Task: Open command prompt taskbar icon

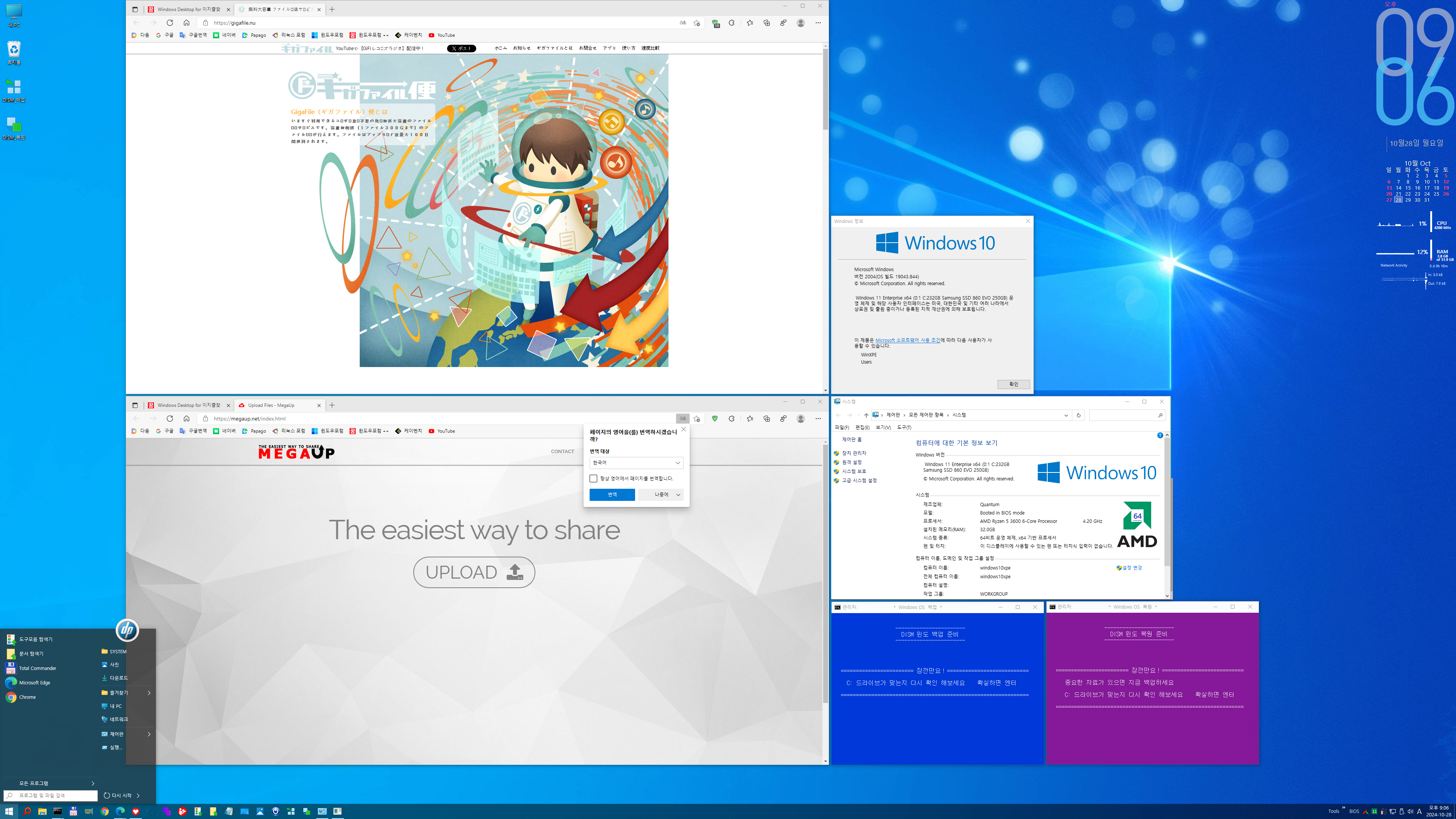Action: coord(58,811)
